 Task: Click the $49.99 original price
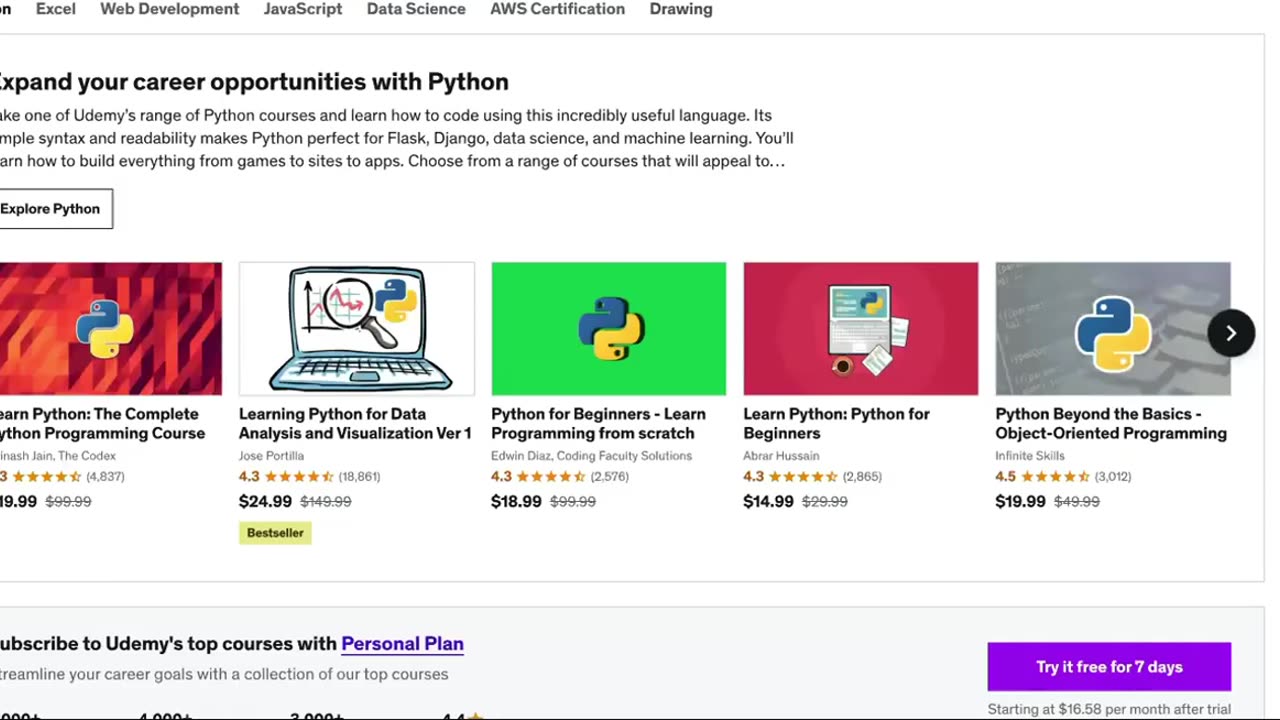point(1077,502)
